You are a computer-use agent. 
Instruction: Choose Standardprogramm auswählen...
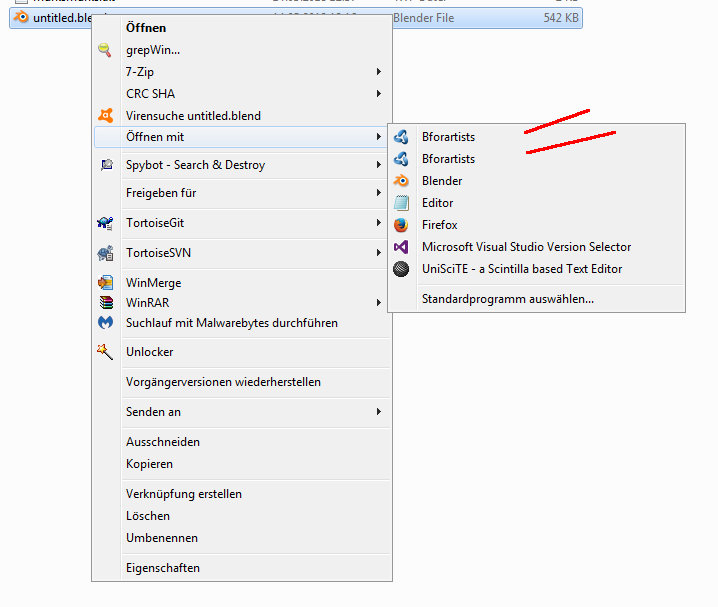(x=507, y=299)
